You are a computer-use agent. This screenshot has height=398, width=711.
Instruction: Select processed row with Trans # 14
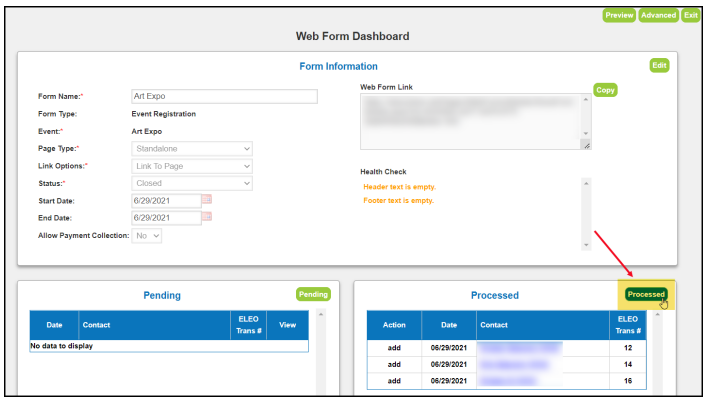coord(506,364)
